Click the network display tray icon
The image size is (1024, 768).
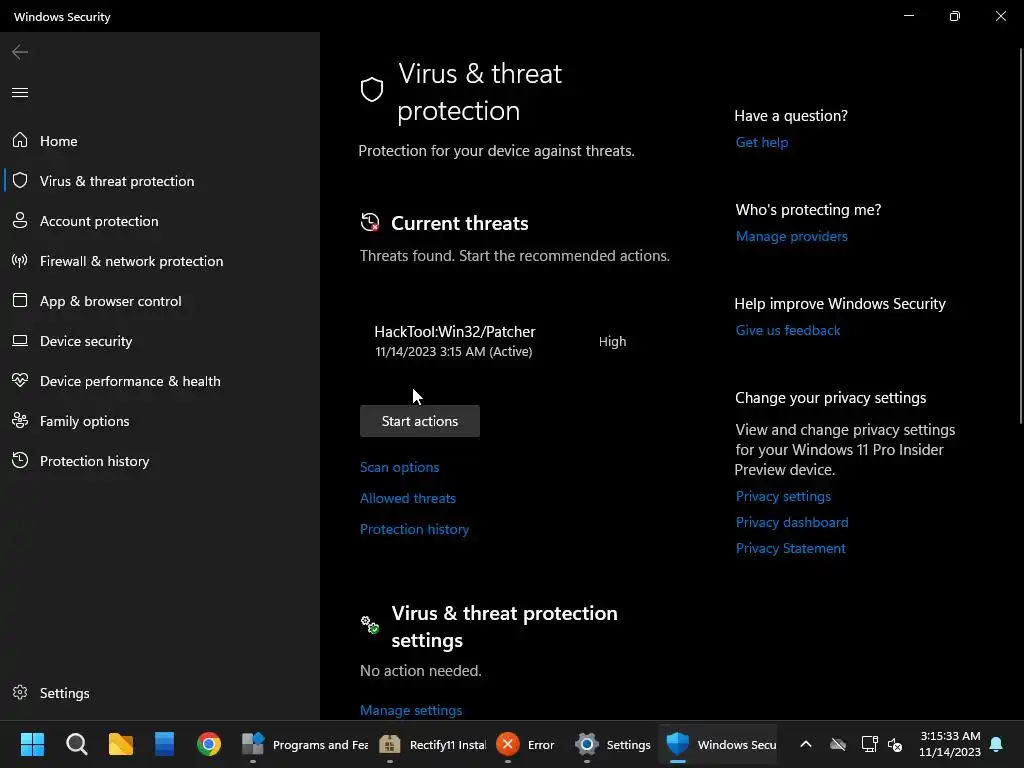[869, 744]
